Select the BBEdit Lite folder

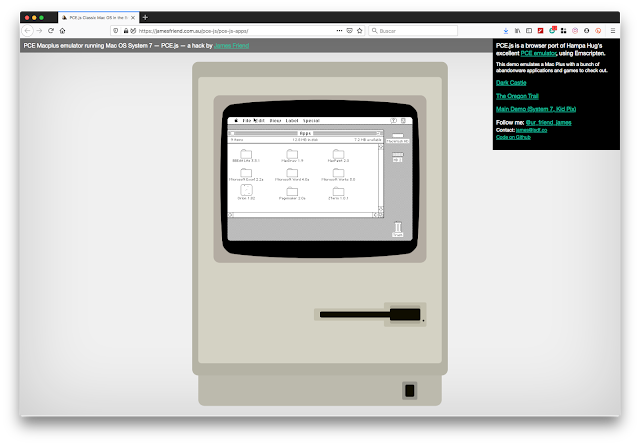pos(246,156)
